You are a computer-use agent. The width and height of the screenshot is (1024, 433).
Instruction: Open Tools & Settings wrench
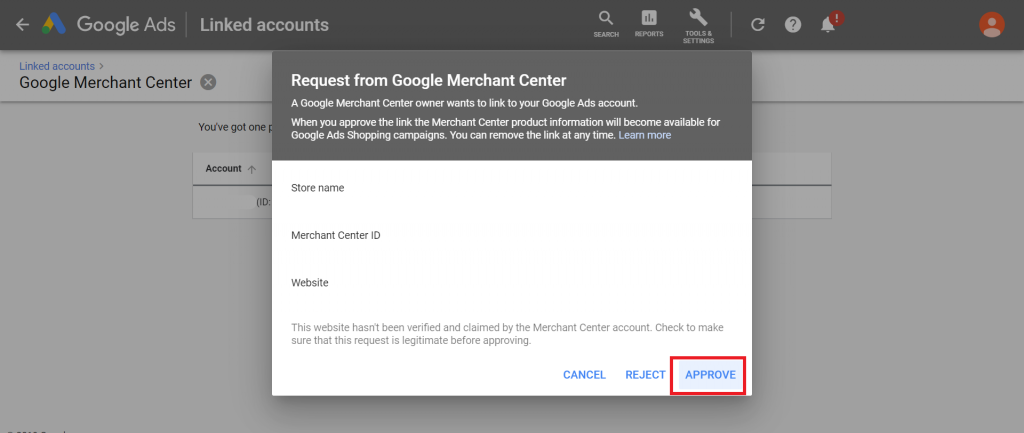click(698, 26)
